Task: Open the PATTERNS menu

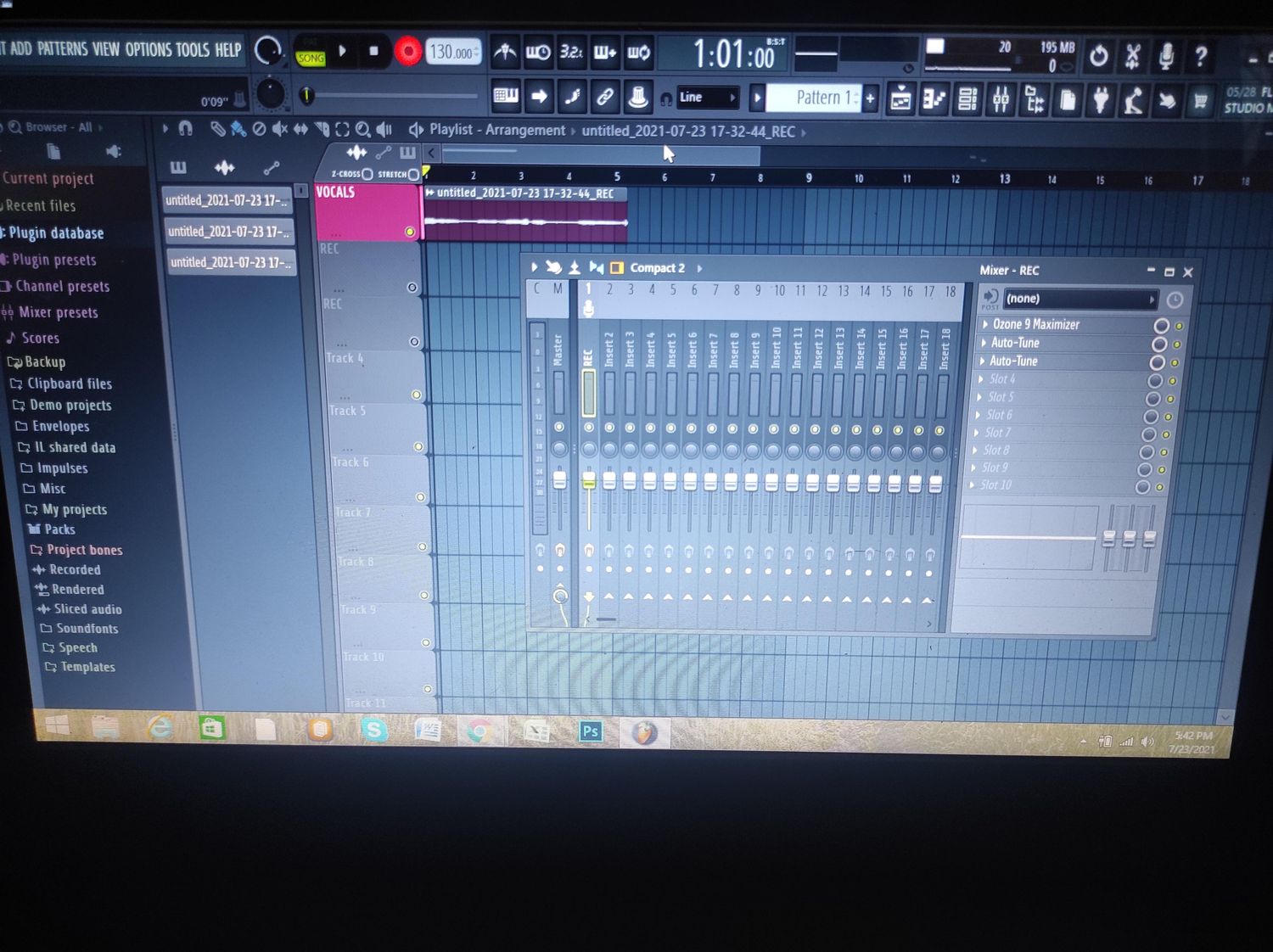Action: tap(62, 49)
